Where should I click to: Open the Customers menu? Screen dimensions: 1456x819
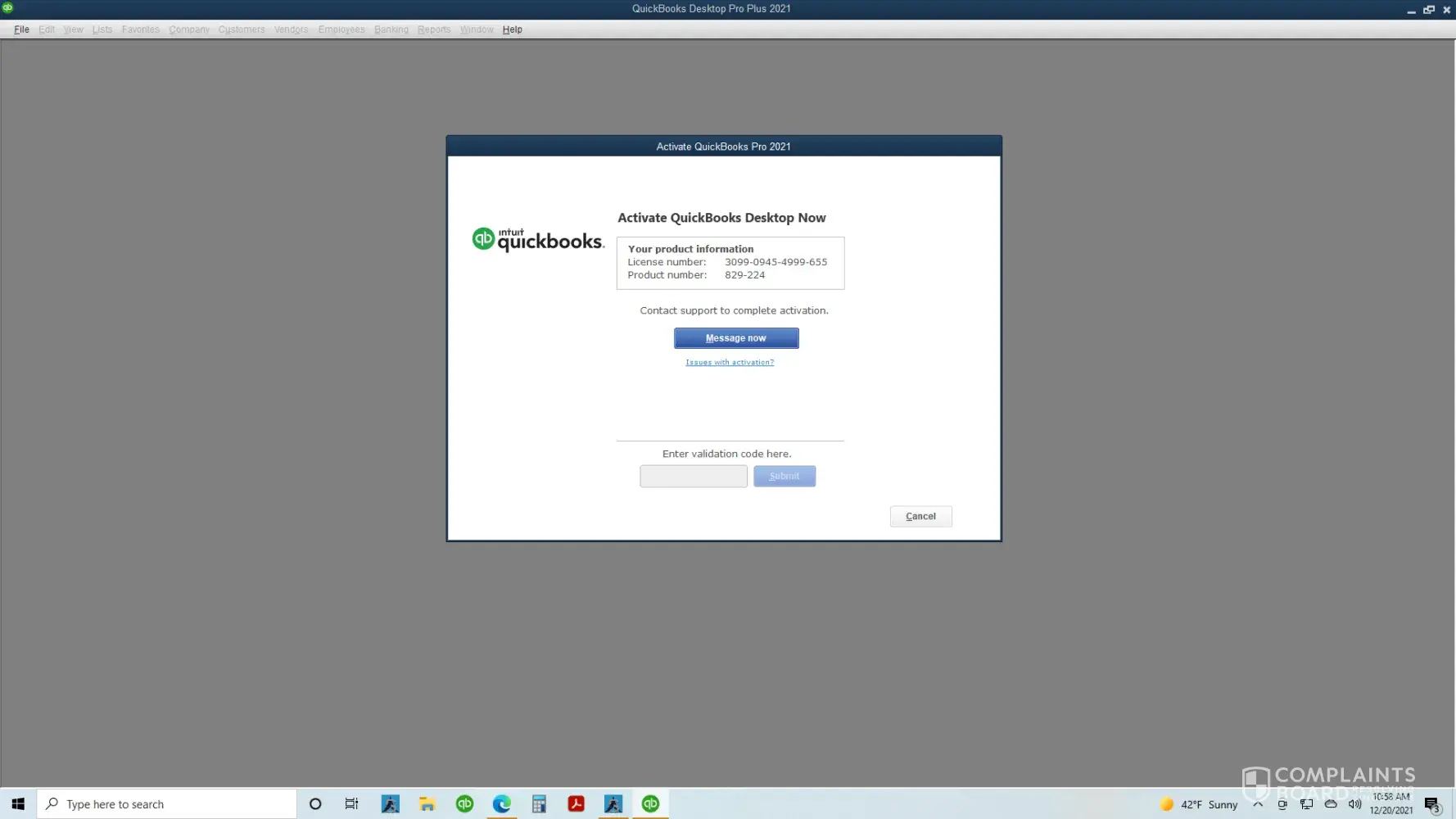tap(242, 29)
